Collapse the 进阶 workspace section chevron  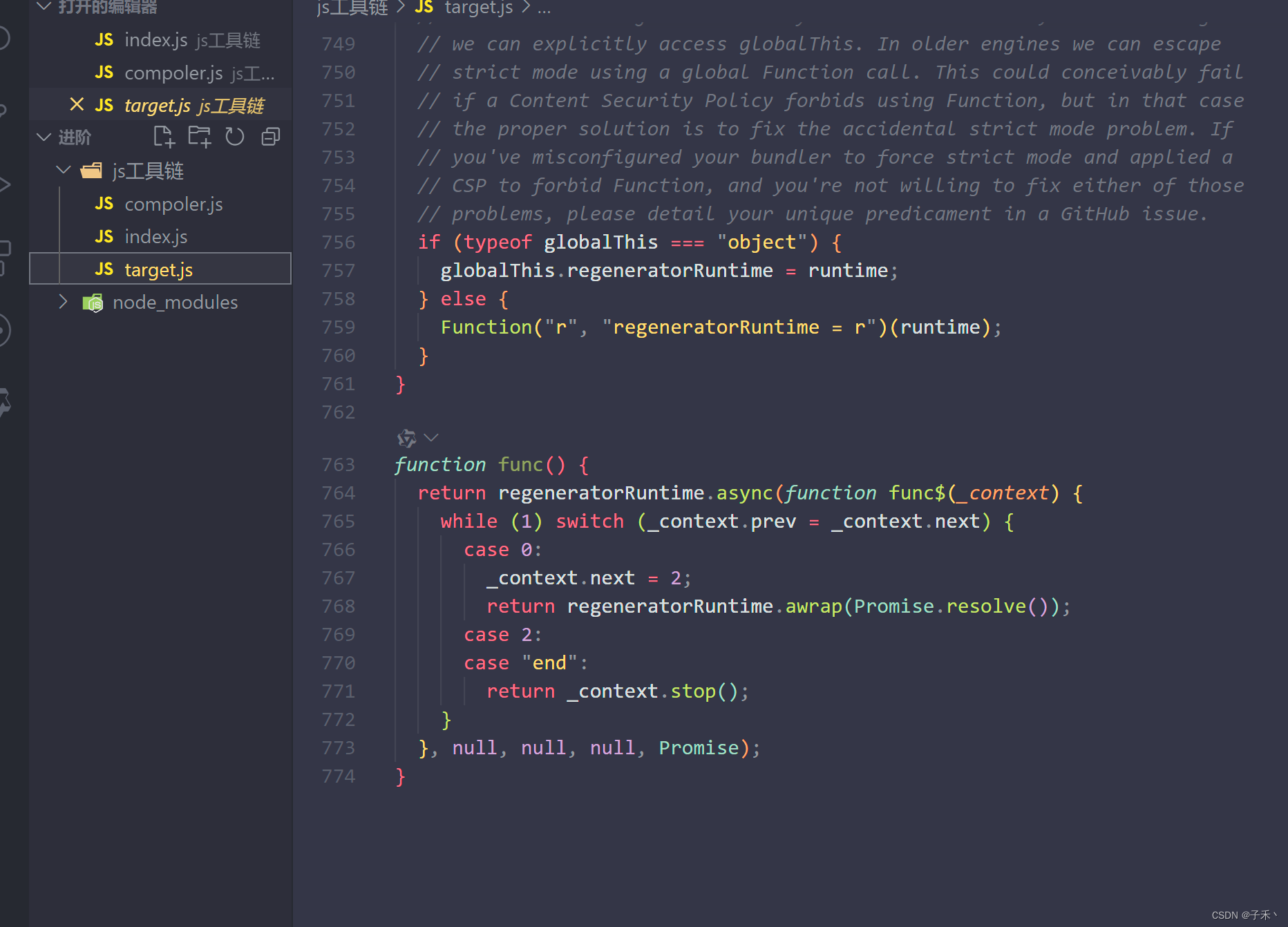pos(44,137)
